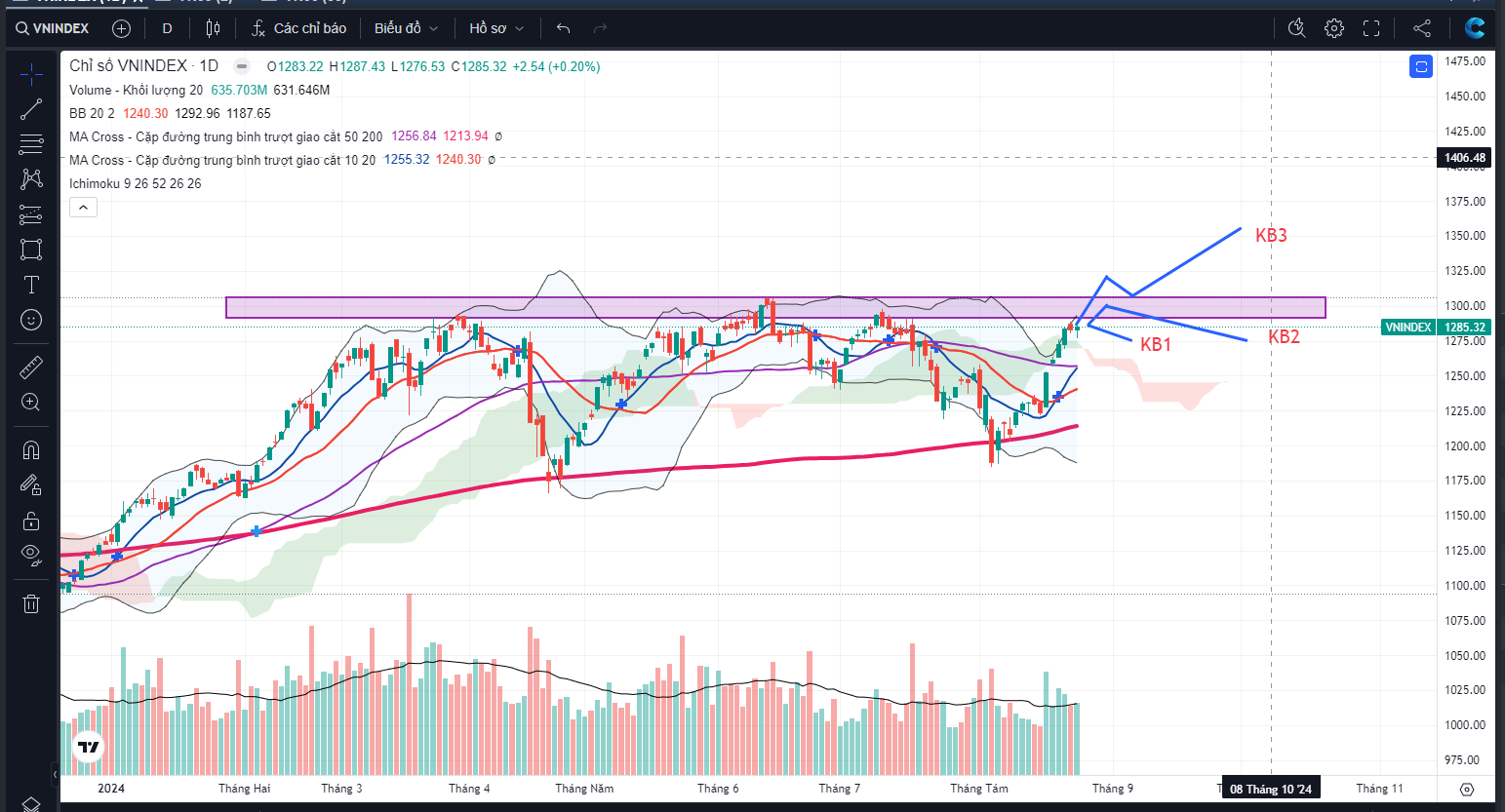Enter fullscreen mode
Screen dimensions: 1505x812
point(1371,28)
